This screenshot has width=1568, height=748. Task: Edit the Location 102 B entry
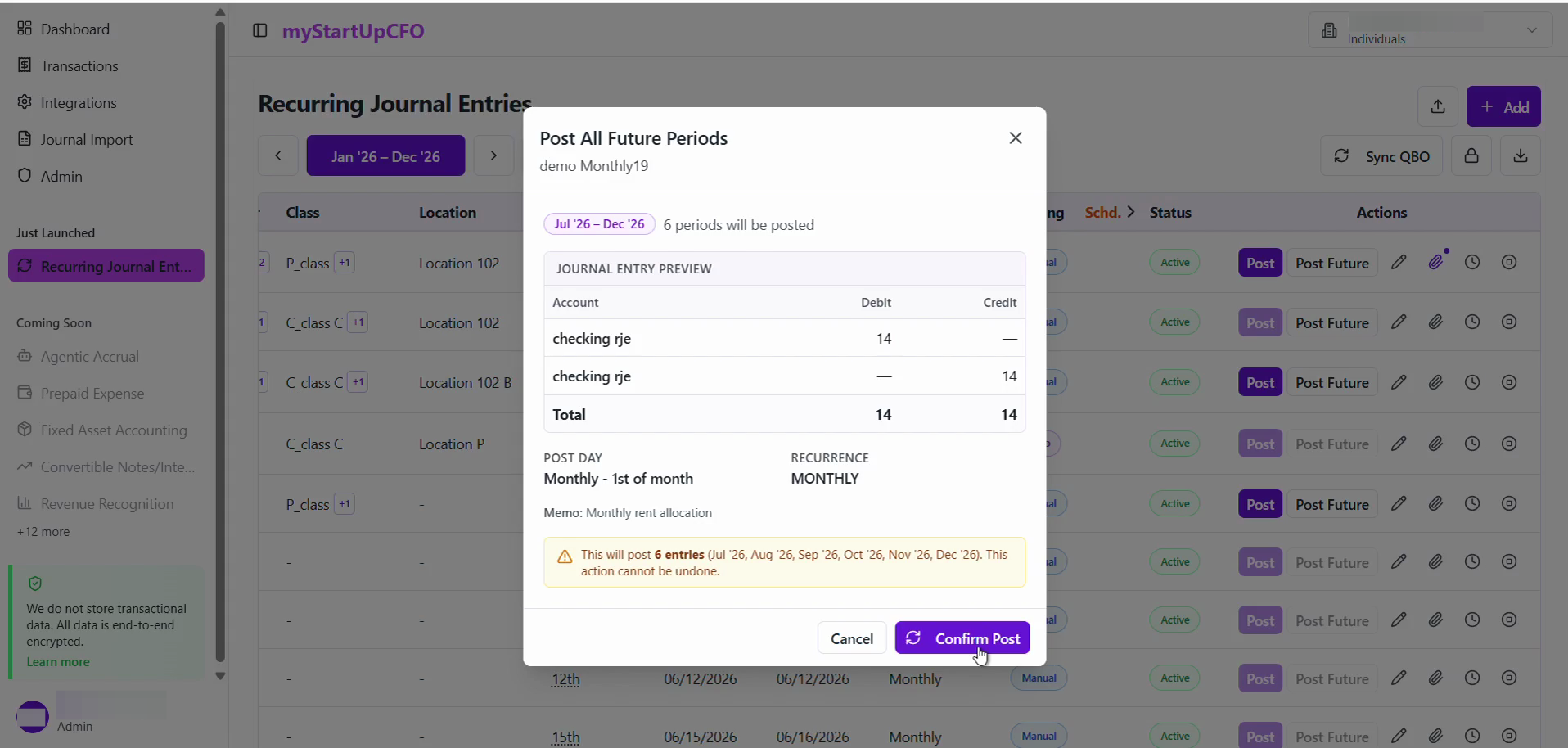pos(1399,382)
